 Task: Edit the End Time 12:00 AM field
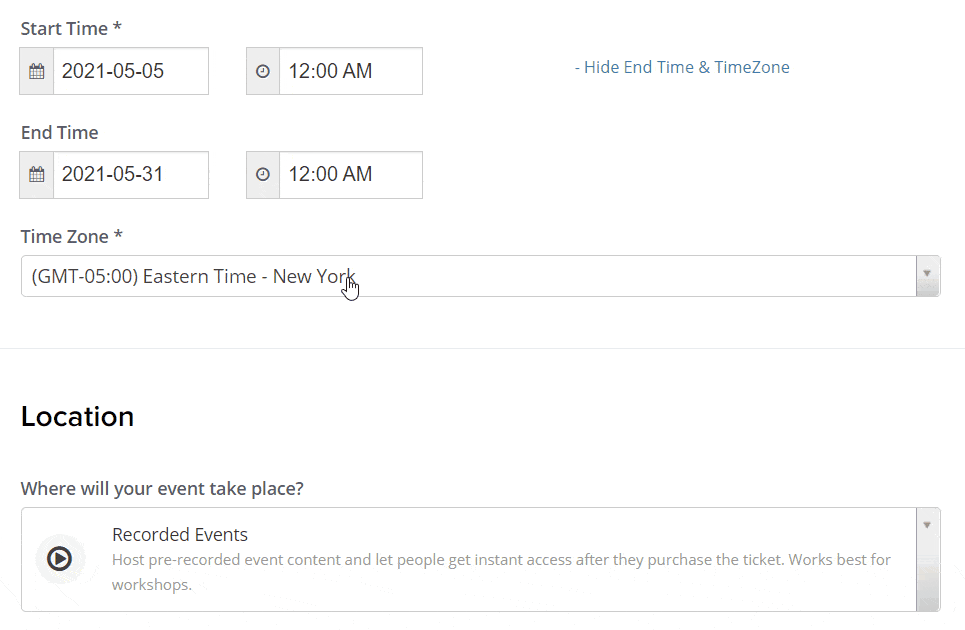[350, 175]
